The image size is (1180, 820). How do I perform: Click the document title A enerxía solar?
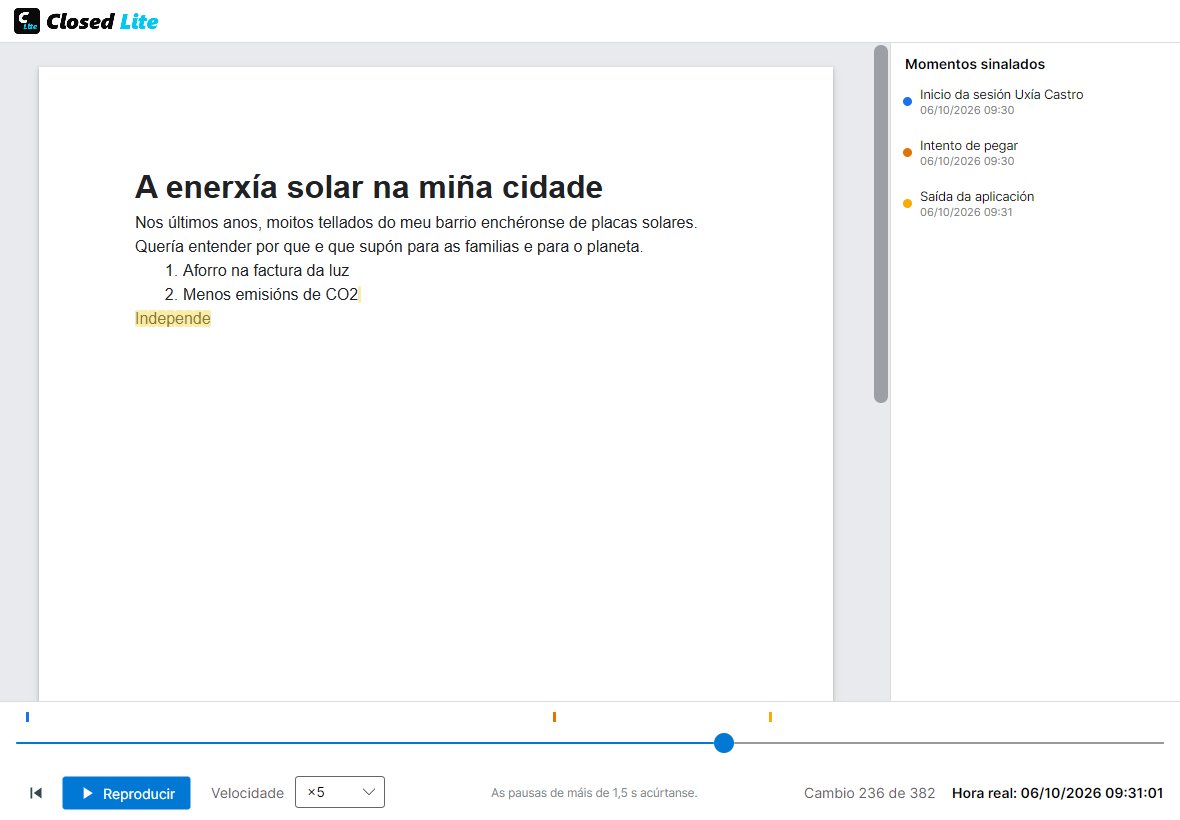(369, 187)
